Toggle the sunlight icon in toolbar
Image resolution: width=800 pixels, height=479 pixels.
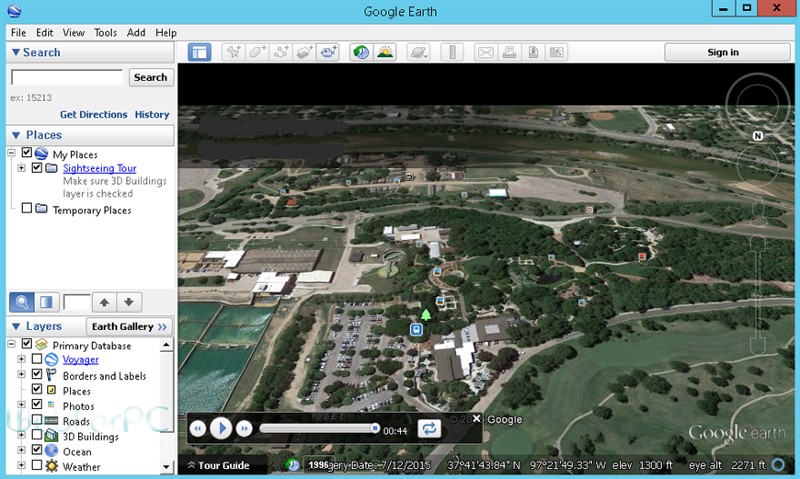[385, 52]
